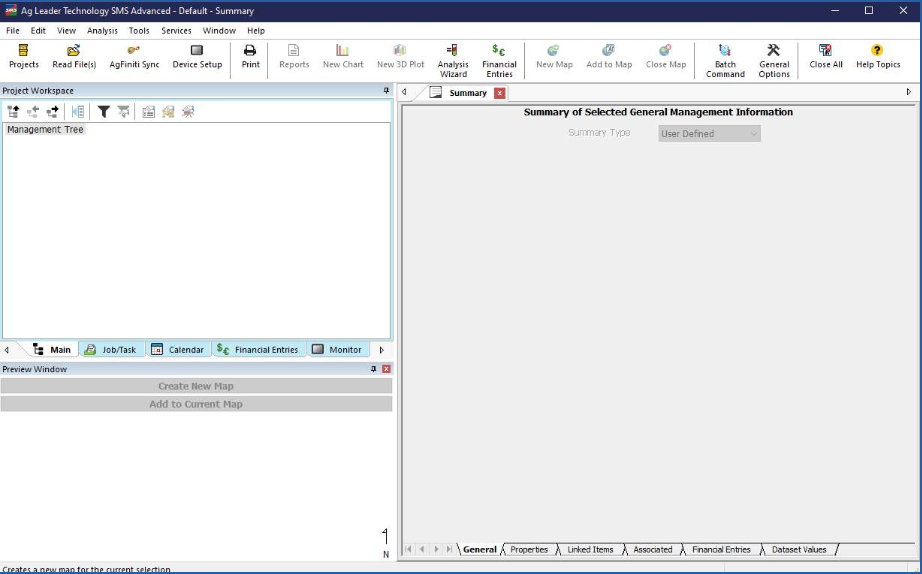Switch to the Main workspace tab
This screenshot has width=922, height=574.
[52, 349]
